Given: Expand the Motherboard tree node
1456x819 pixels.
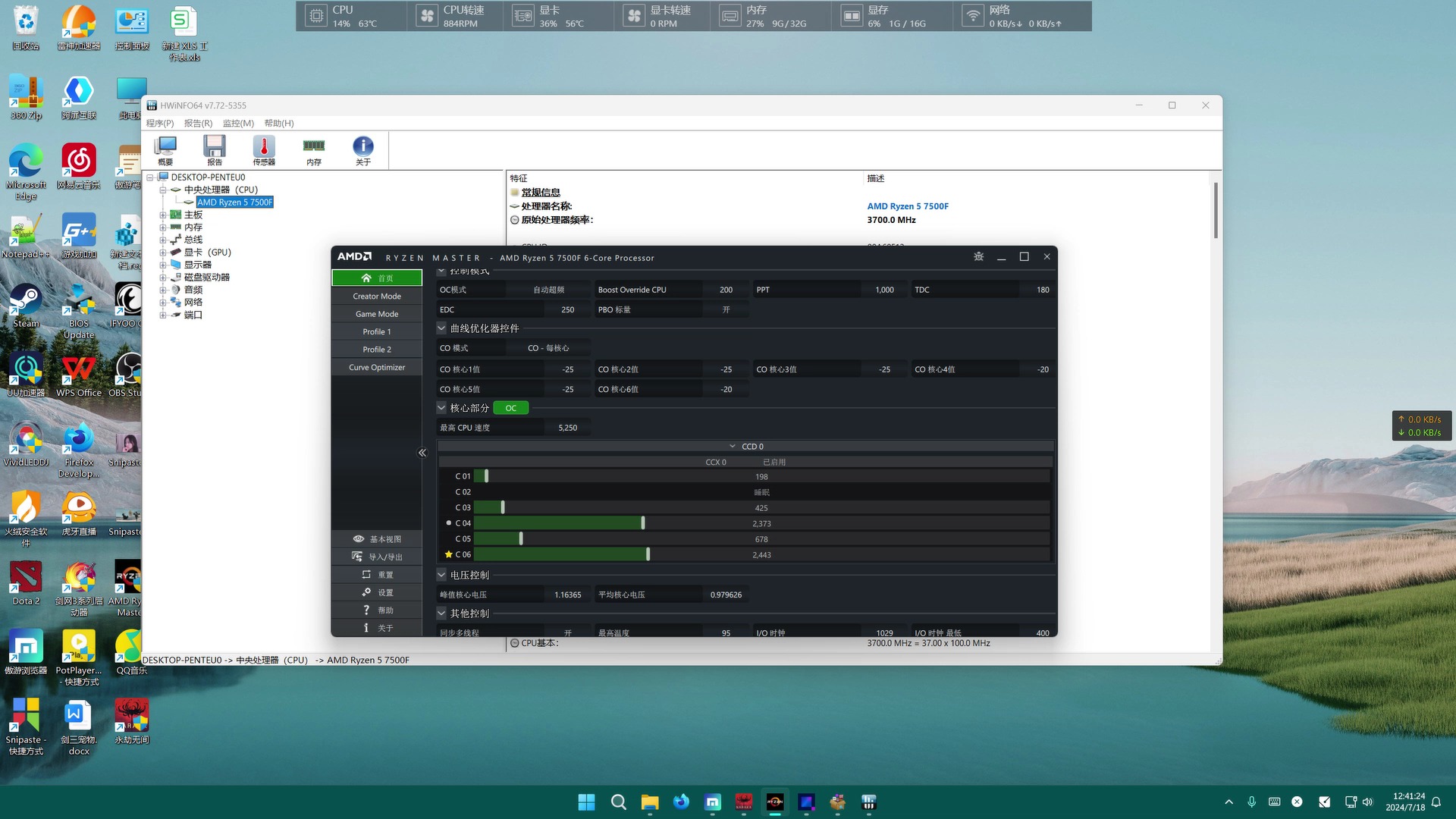Looking at the screenshot, I should (162, 215).
